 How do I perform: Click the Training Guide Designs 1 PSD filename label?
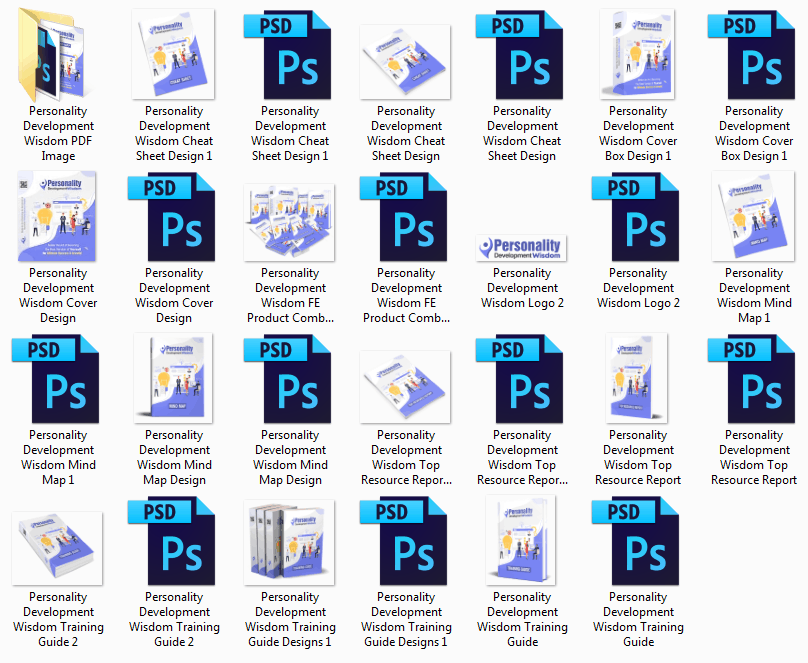(406, 620)
